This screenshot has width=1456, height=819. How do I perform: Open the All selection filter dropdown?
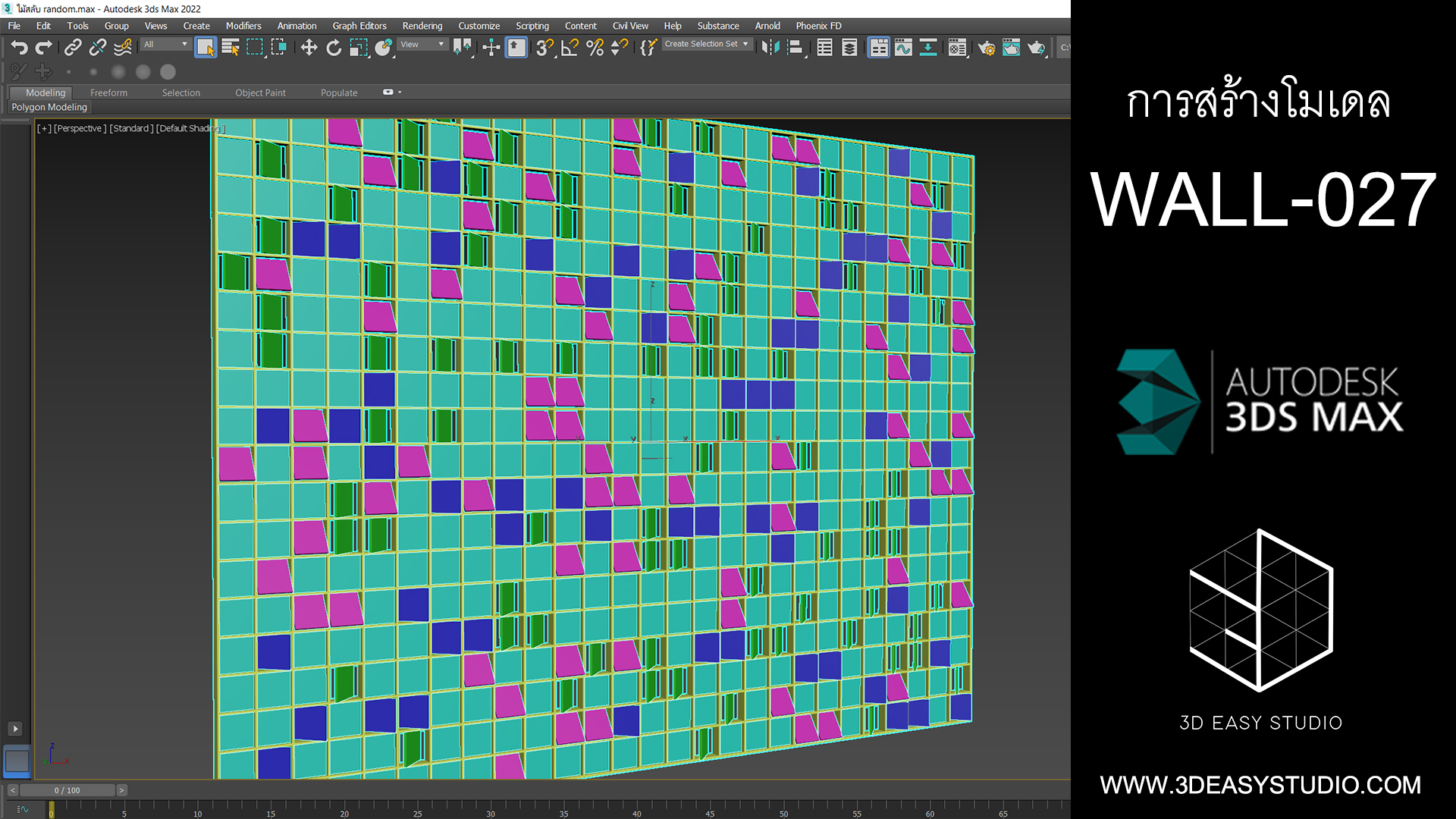tap(165, 44)
